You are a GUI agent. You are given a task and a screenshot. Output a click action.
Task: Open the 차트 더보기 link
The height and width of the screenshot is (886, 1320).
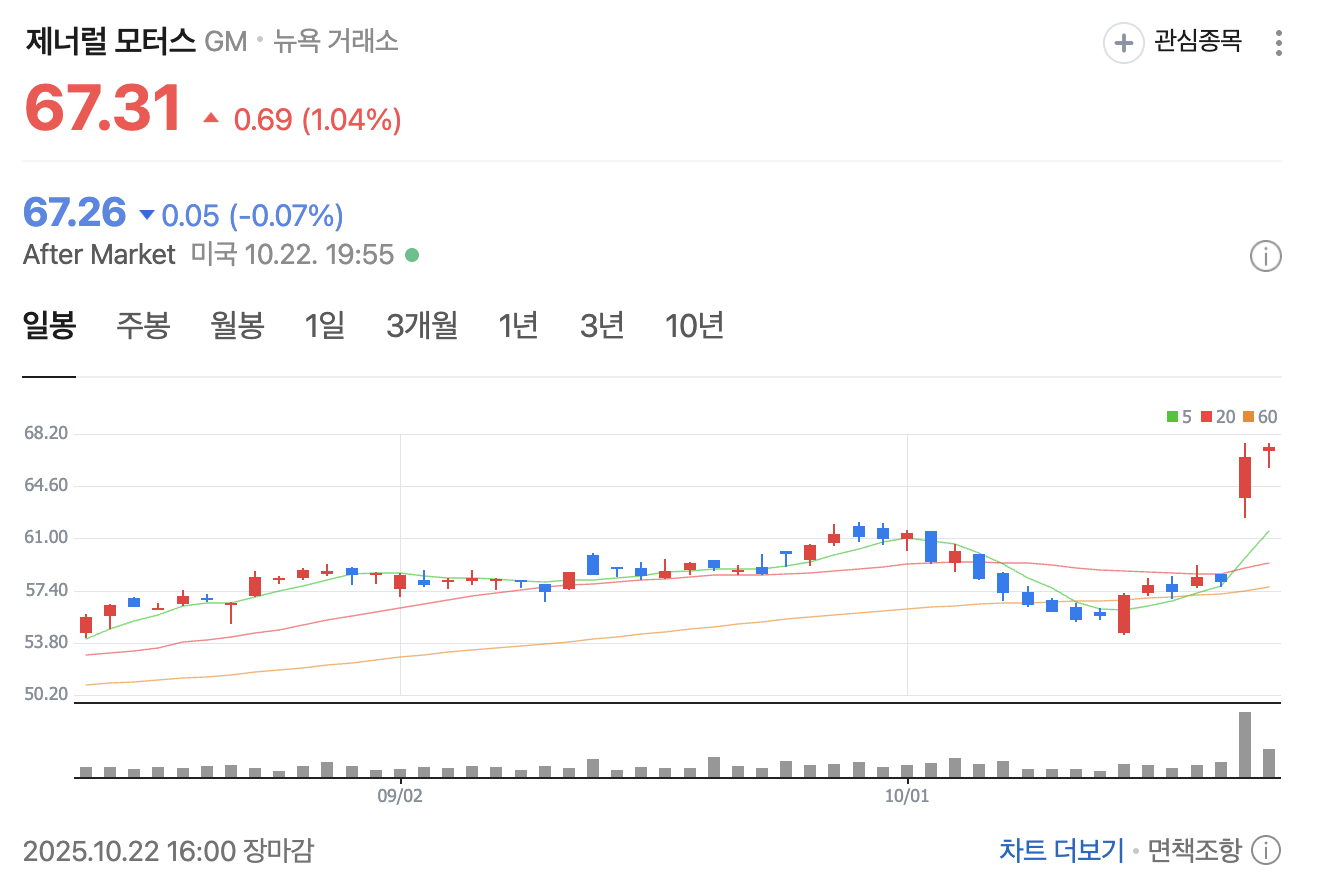pos(1061,851)
